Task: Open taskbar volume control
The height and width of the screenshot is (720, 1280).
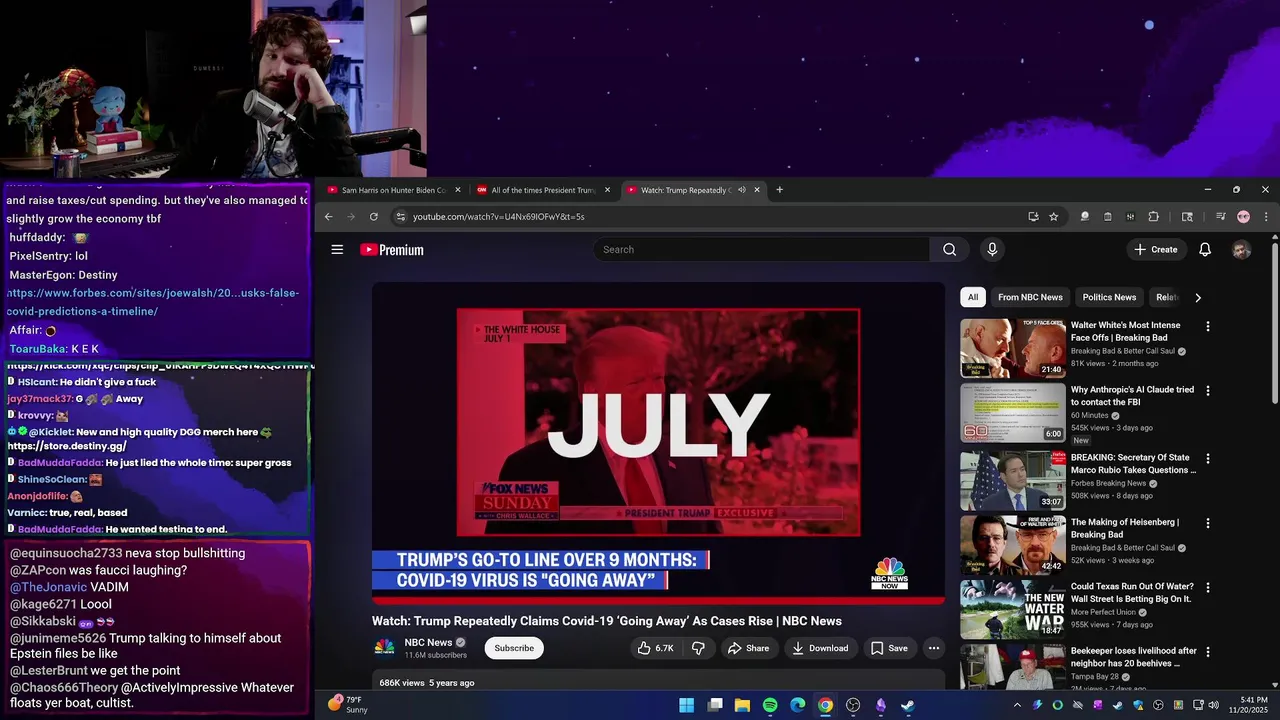Action: click(1214, 705)
